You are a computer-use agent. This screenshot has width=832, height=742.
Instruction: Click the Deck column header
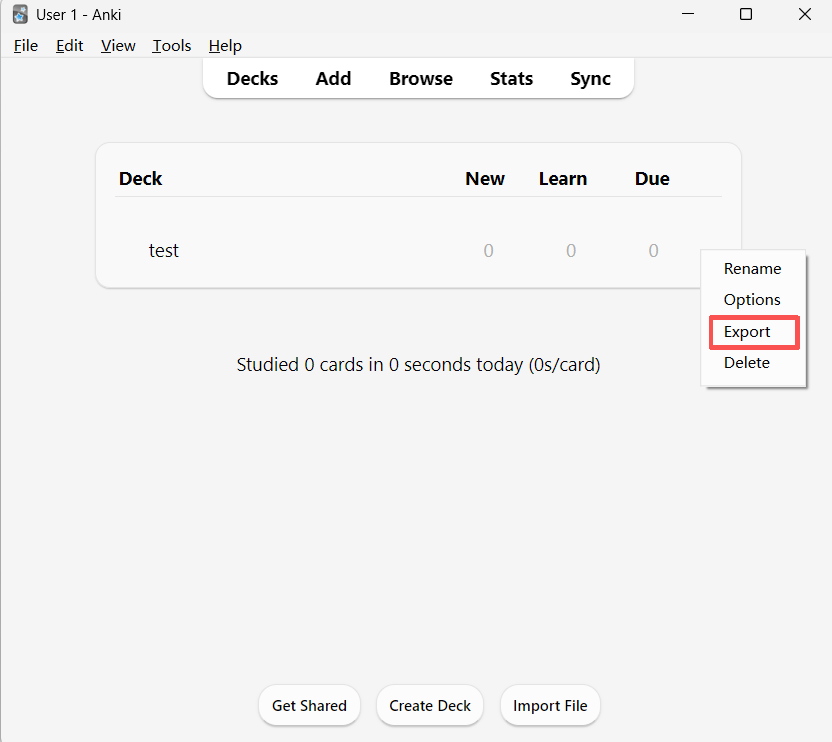pyautogui.click(x=140, y=179)
